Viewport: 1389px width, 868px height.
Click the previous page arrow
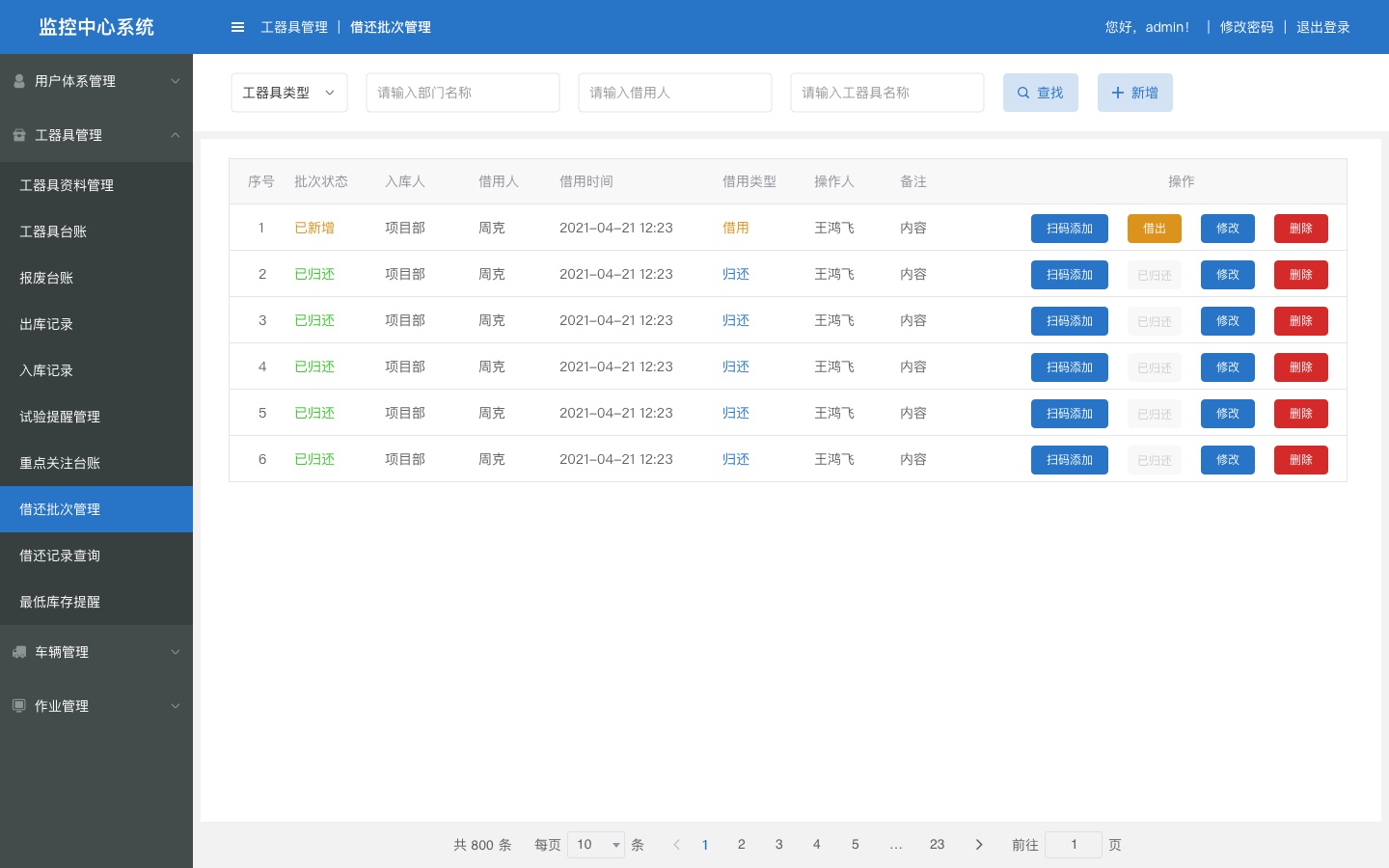[676, 845]
